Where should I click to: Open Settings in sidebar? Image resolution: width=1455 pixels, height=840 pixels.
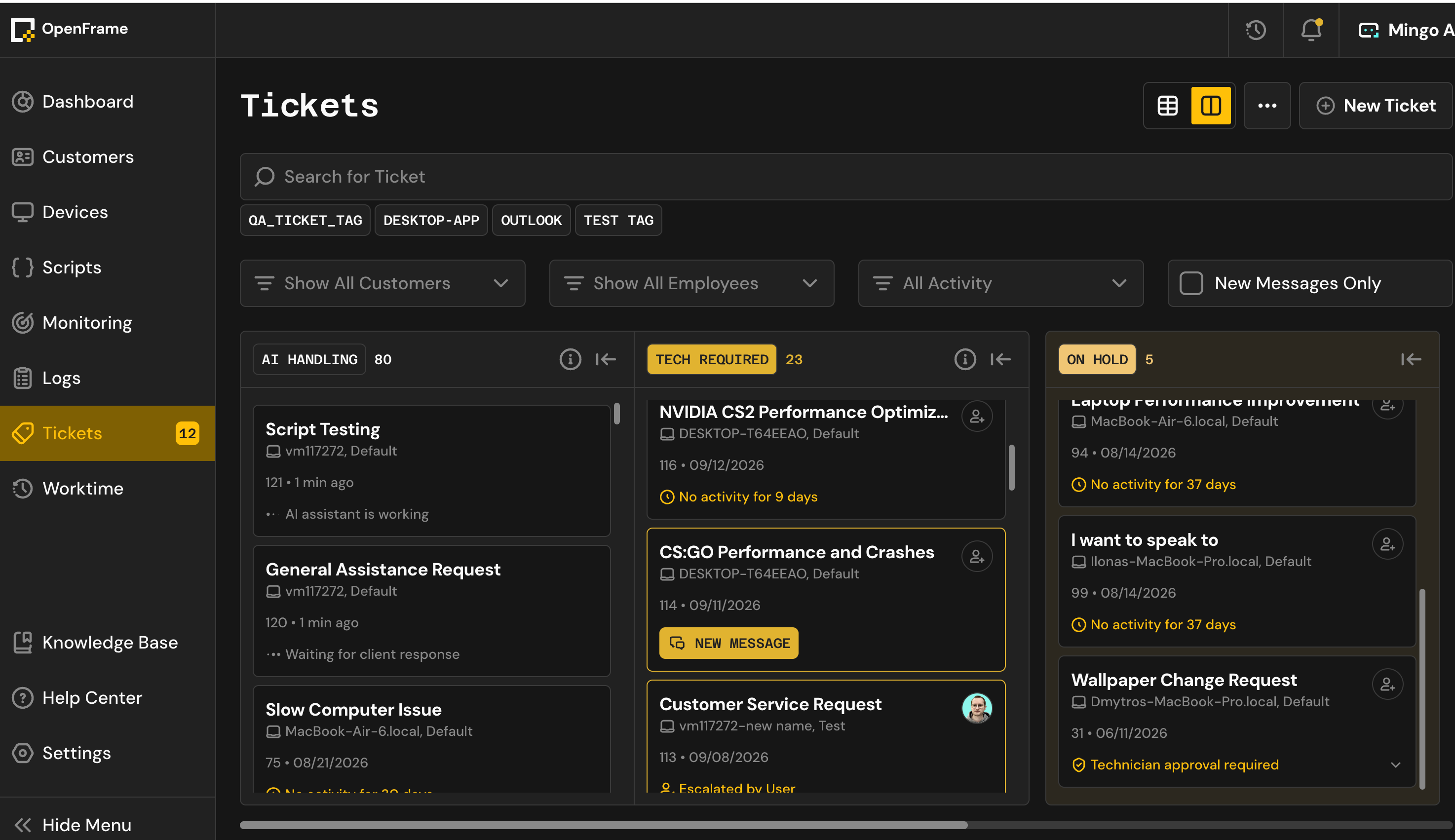pyautogui.click(x=108, y=754)
